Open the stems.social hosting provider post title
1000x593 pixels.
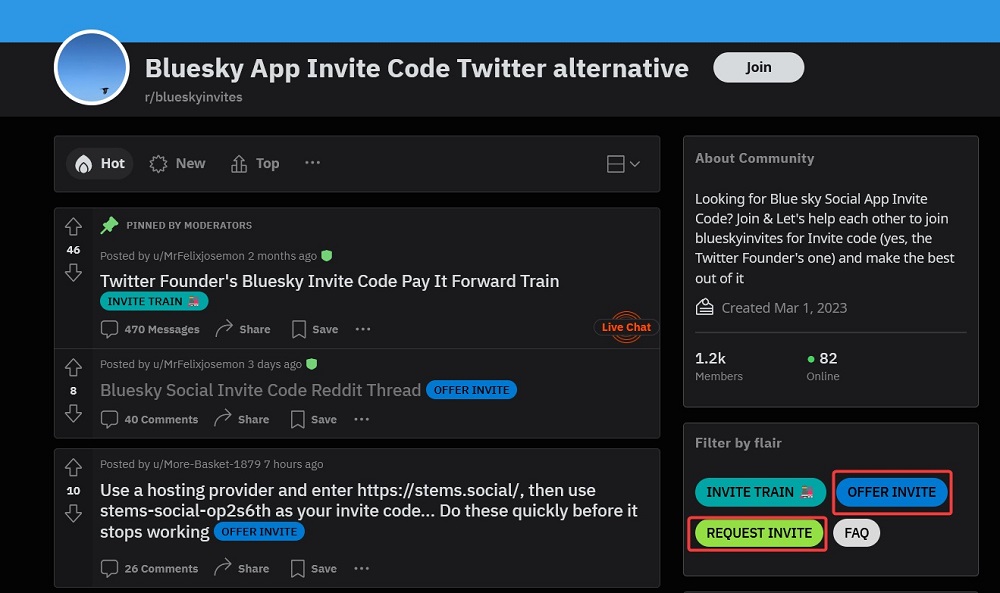[369, 511]
